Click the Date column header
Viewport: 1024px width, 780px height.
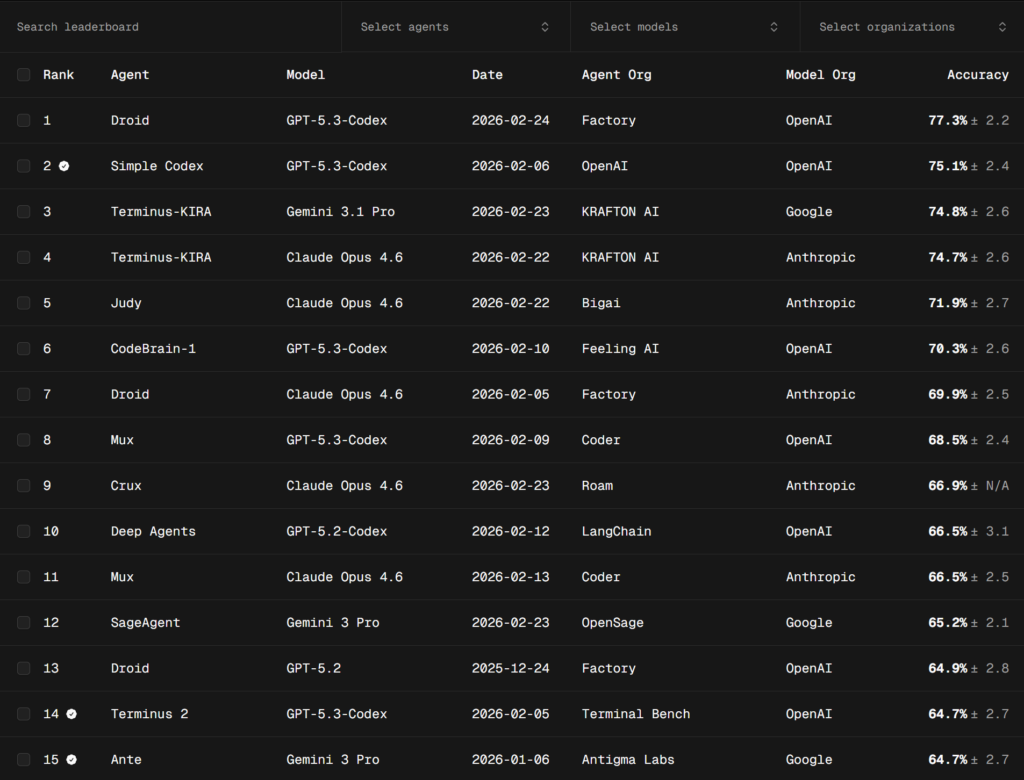487,75
